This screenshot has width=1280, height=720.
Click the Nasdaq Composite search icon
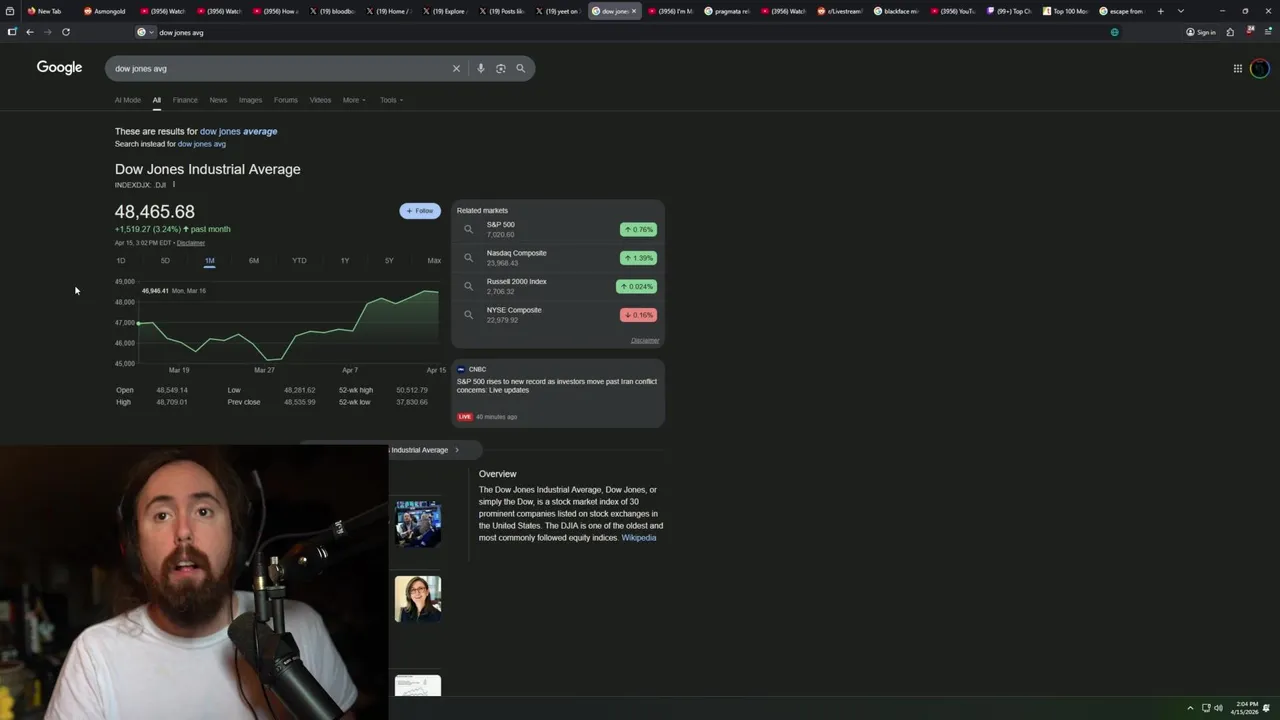tap(468, 258)
